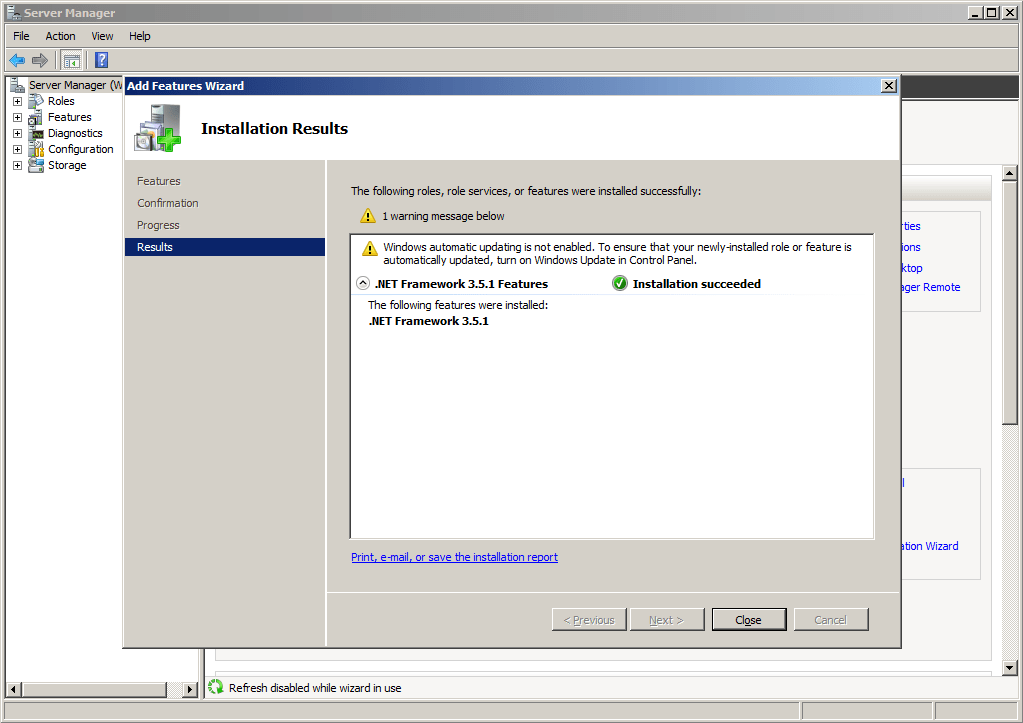Click the Forward arrow toolbar icon

click(x=40, y=60)
